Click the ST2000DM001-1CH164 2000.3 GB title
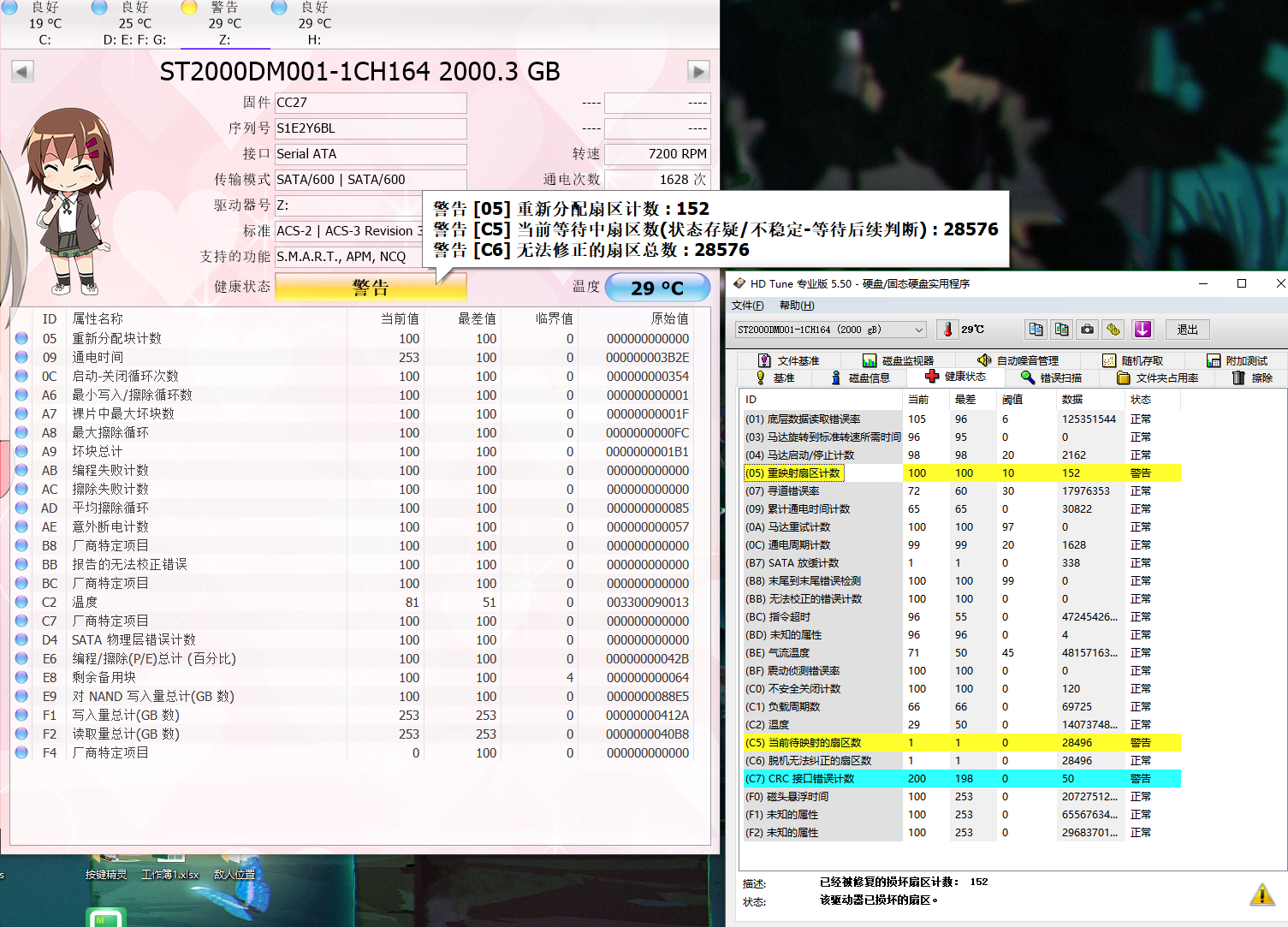This screenshot has width=1288, height=927. click(x=359, y=71)
